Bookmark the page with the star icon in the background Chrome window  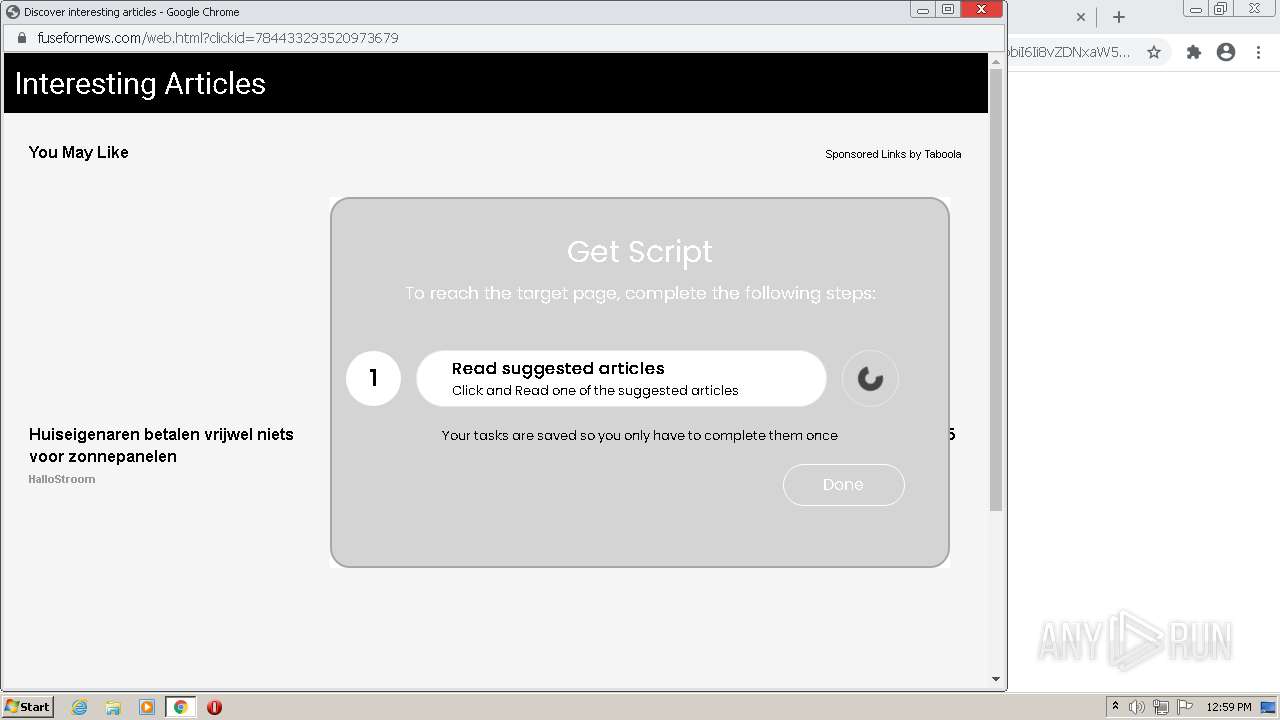1154,52
